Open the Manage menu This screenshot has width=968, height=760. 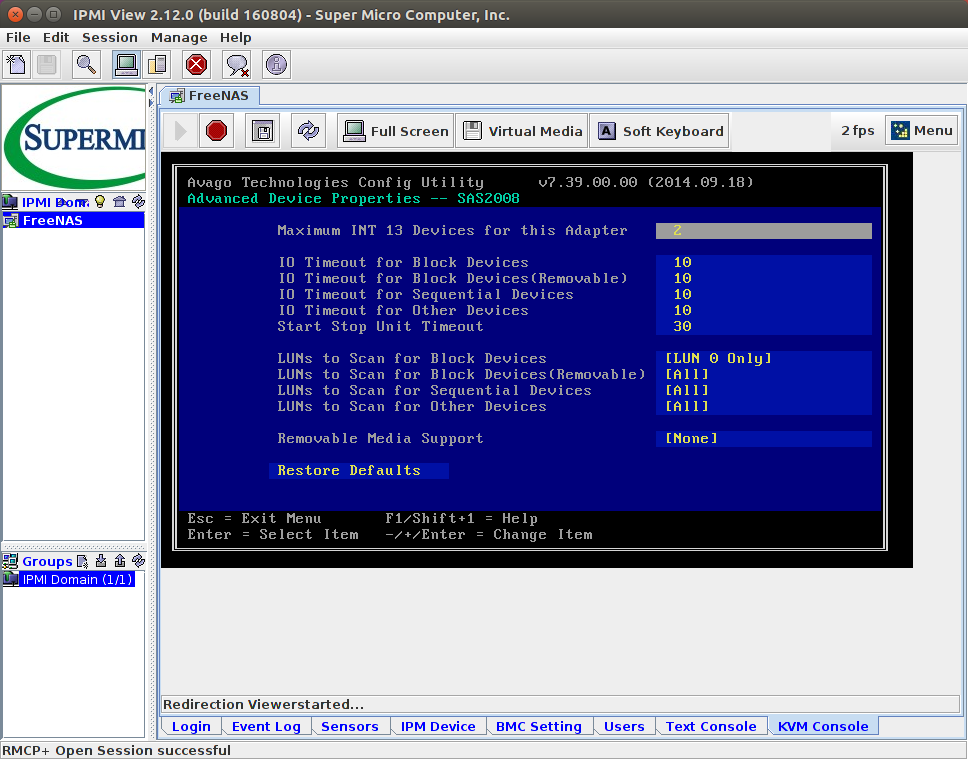(x=179, y=37)
